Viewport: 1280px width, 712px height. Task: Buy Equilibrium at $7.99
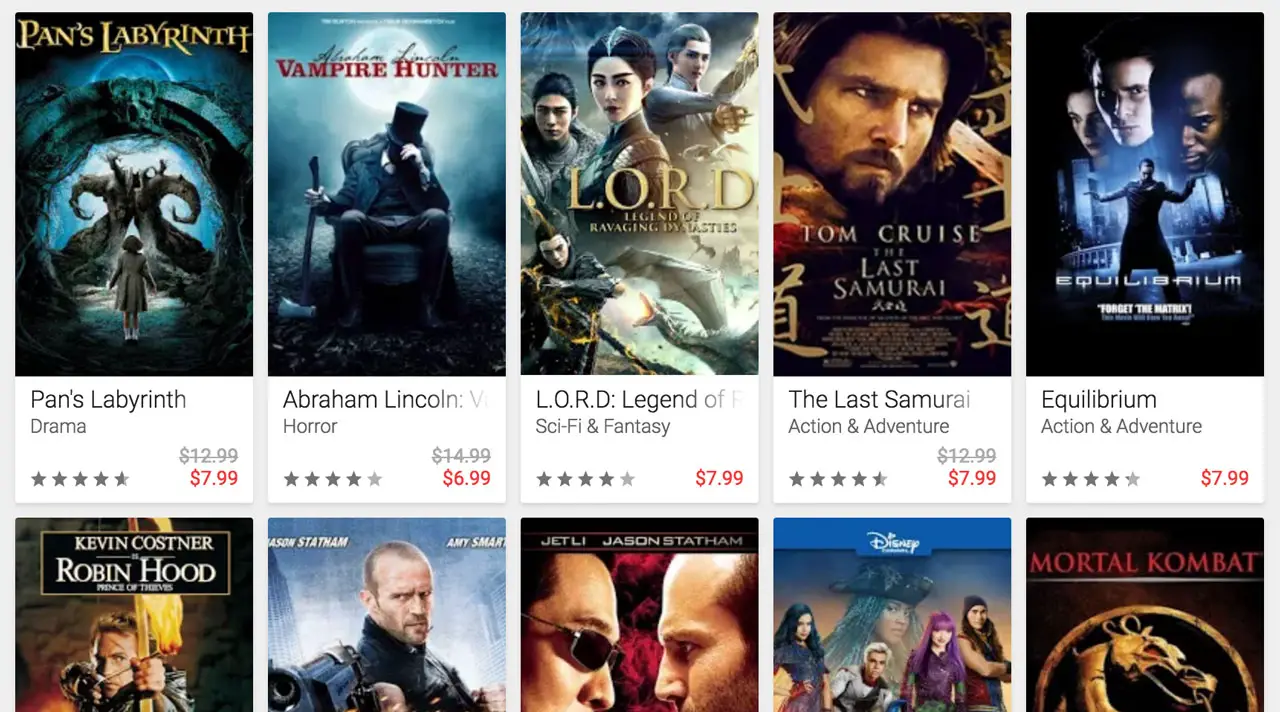[1225, 478]
